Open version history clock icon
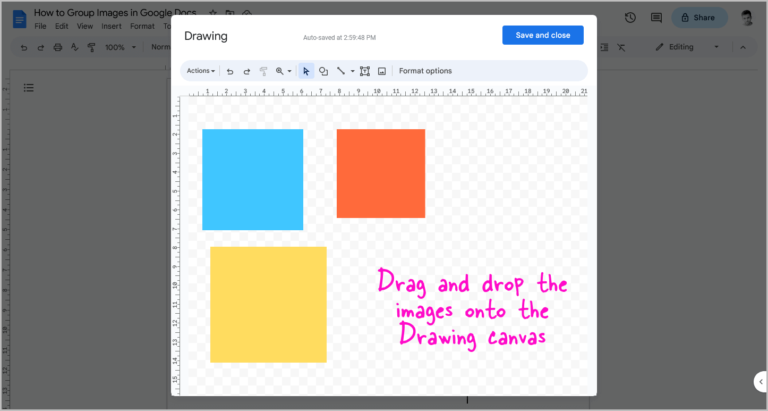Image resolution: width=768 pixels, height=411 pixels. pyautogui.click(x=630, y=18)
